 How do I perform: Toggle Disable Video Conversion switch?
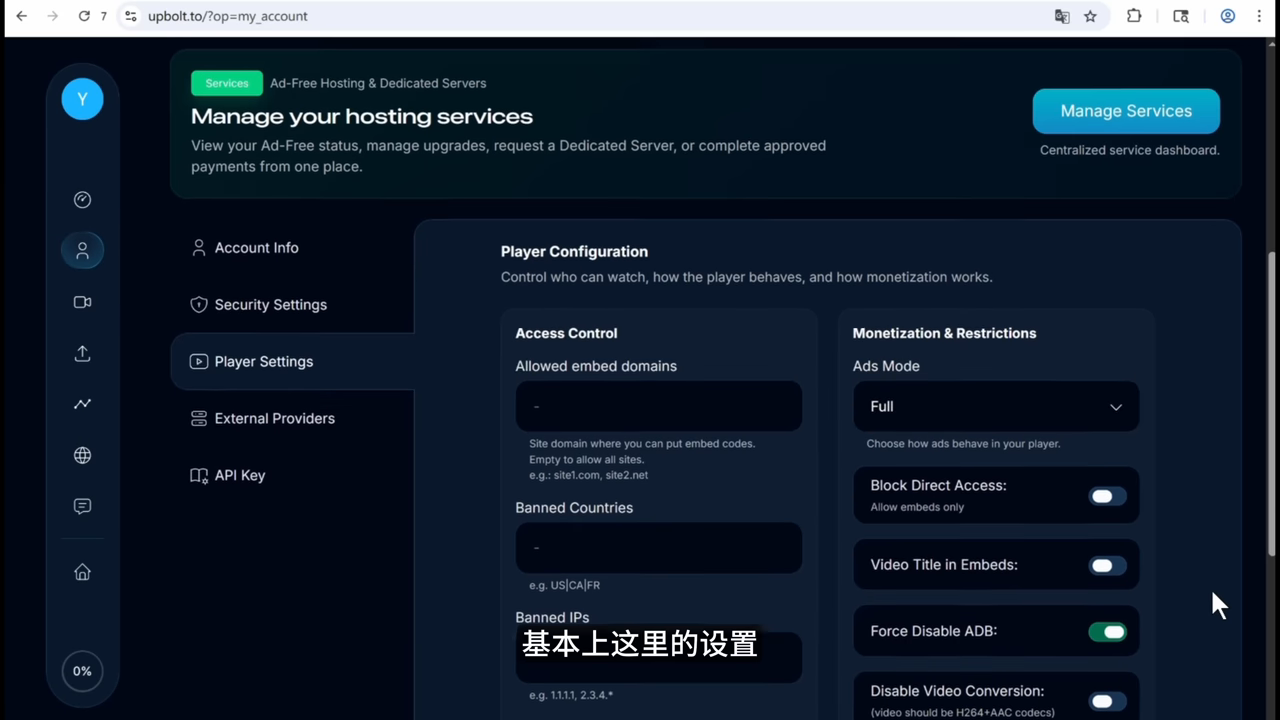click(x=1107, y=701)
